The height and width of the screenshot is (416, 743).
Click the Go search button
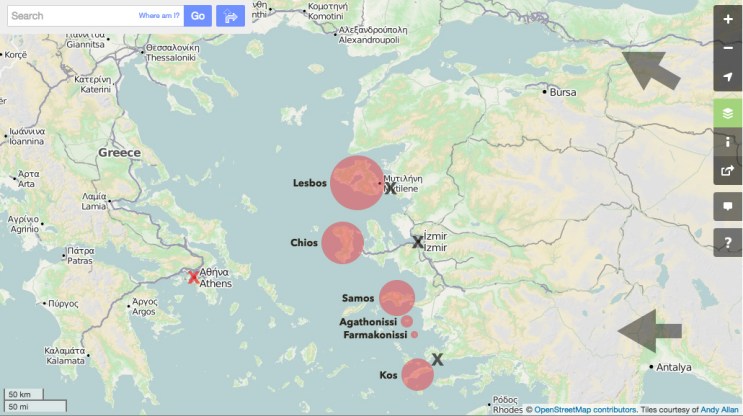coord(198,16)
